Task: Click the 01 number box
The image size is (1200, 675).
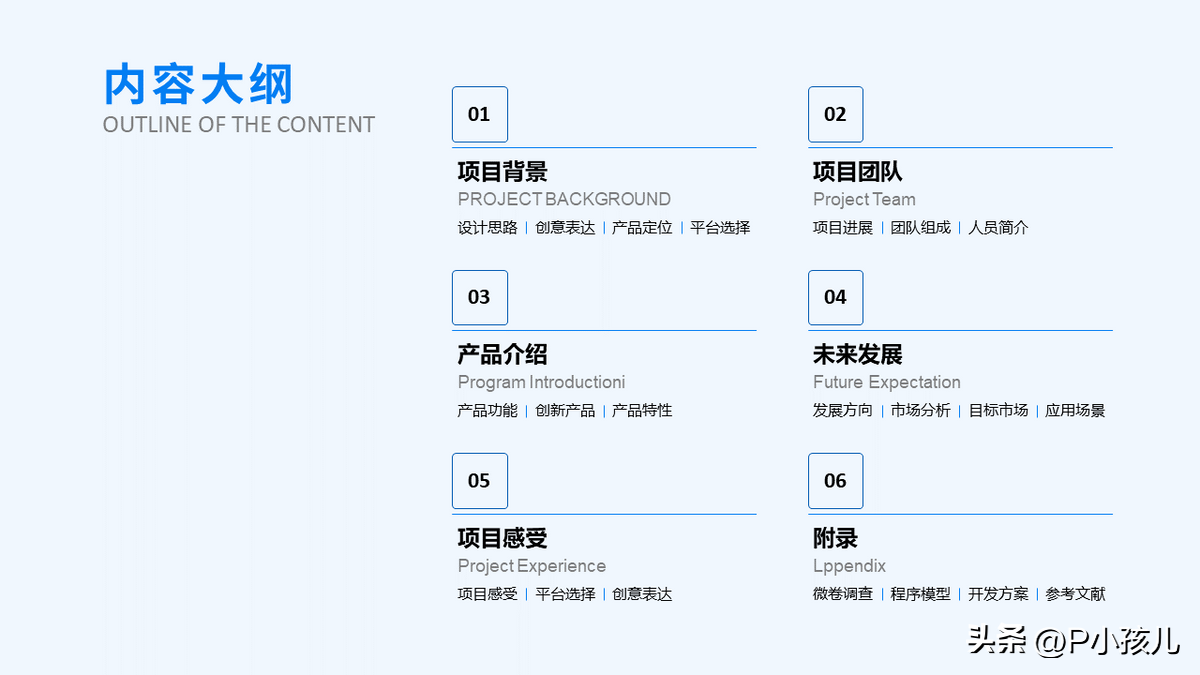Action: tap(480, 114)
